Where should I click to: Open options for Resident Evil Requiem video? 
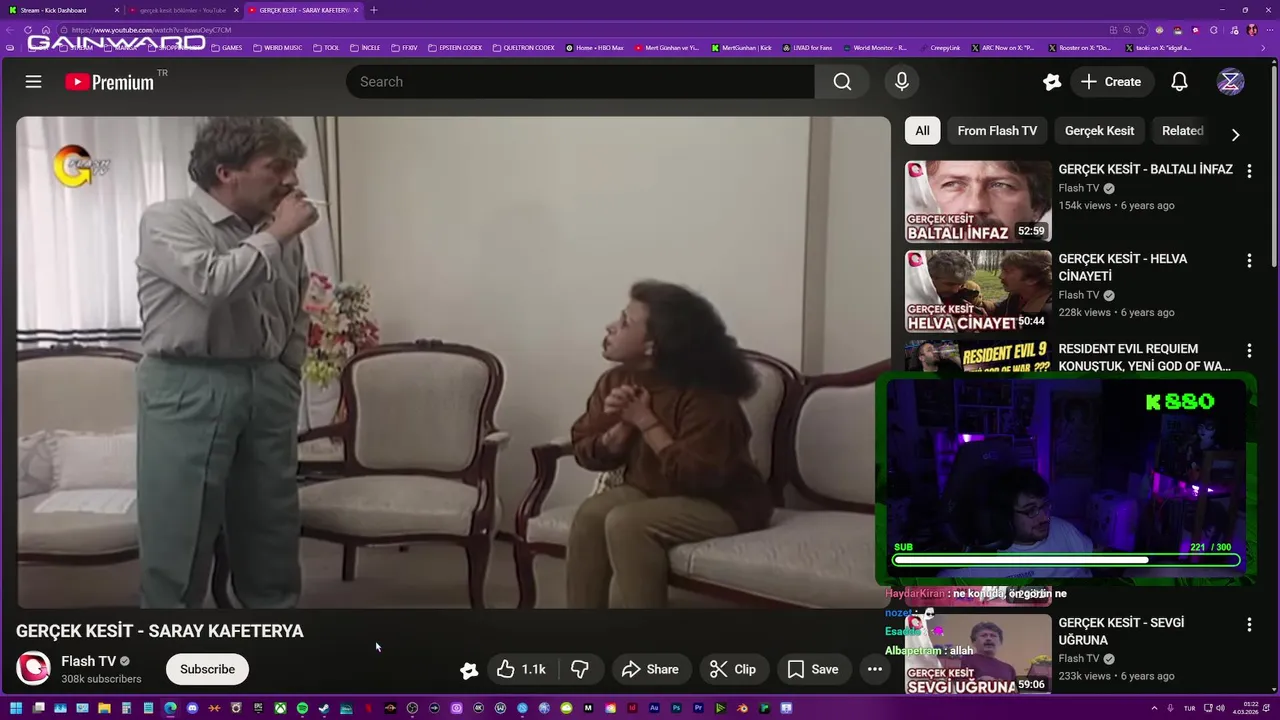(x=1249, y=351)
